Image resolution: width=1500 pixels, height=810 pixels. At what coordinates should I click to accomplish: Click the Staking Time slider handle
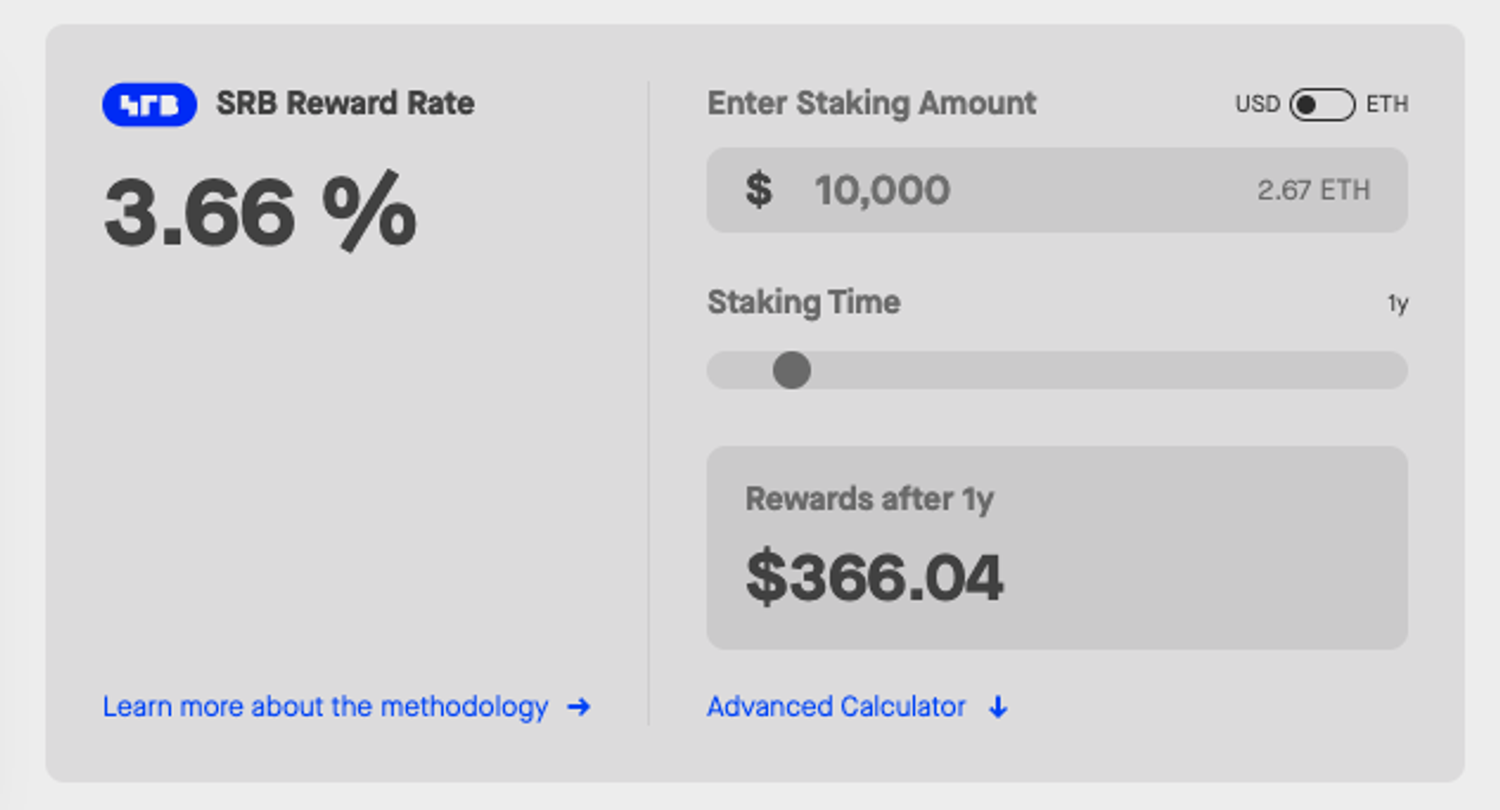click(791, 370)
